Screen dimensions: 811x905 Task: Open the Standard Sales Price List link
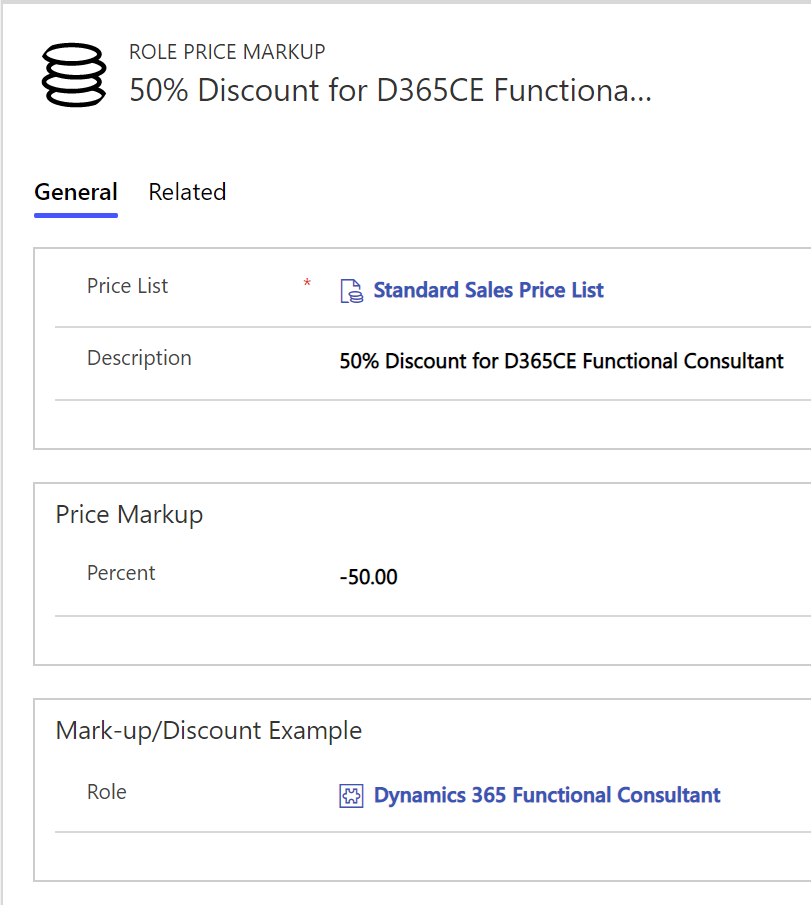488,290
